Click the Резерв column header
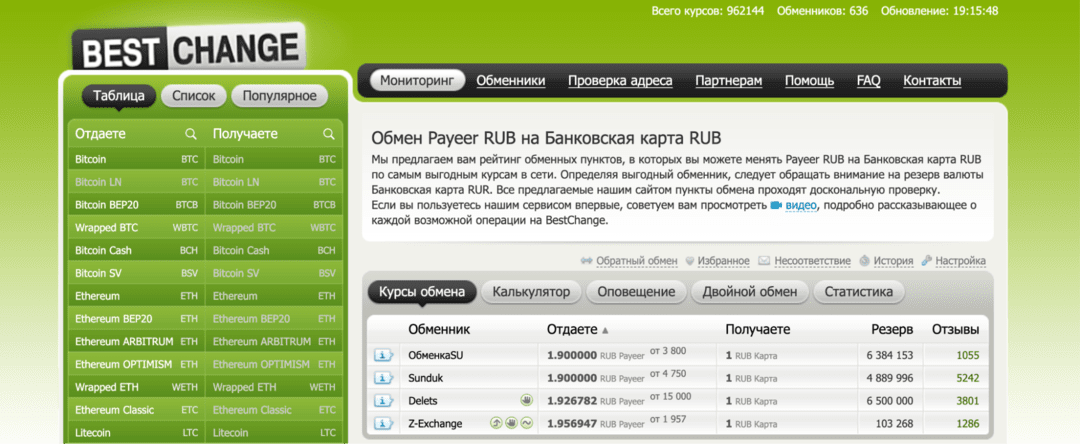Viewport: 1080px width, 444px height. pos(892,330)
